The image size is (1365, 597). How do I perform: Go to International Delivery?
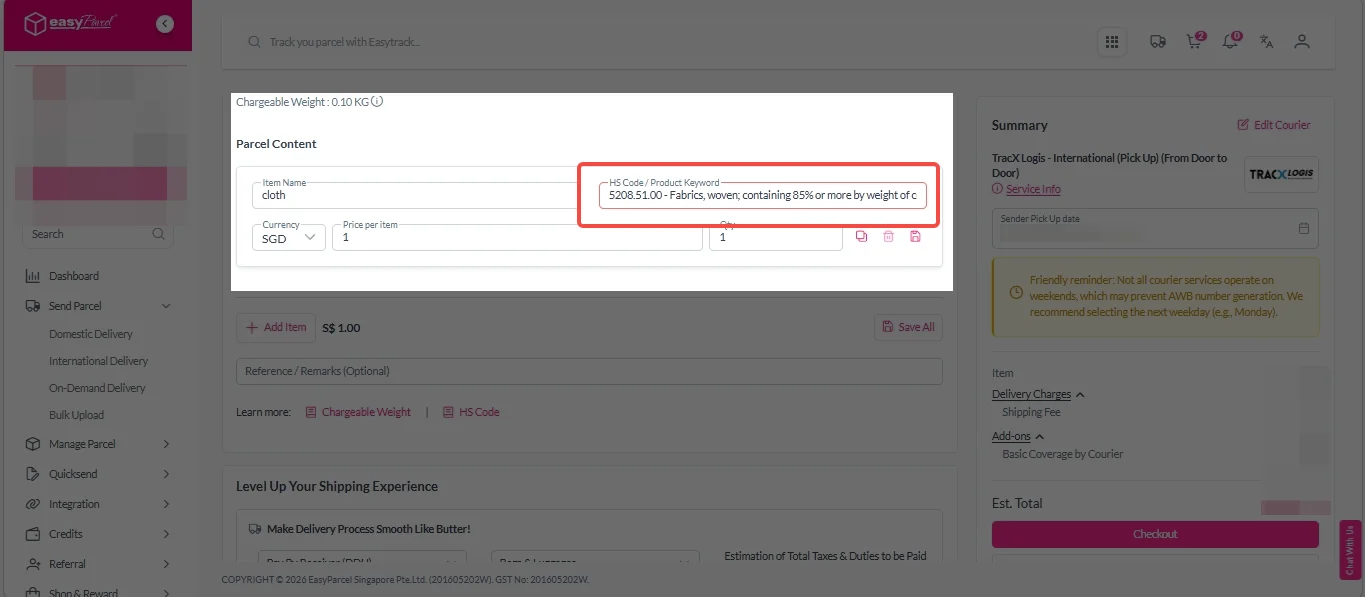98,361
